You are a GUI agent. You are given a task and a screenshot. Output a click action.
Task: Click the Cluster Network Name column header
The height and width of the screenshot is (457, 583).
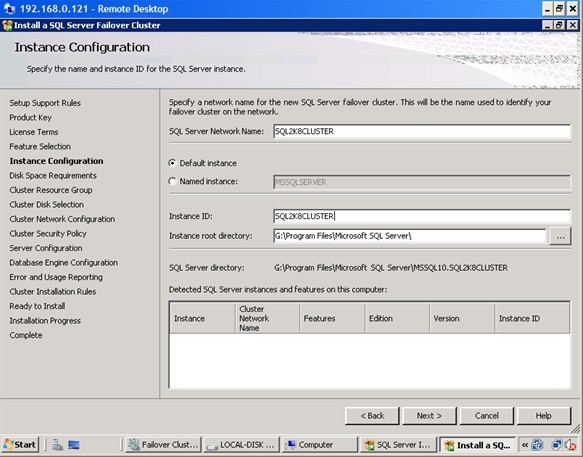(x=267, y=318)
